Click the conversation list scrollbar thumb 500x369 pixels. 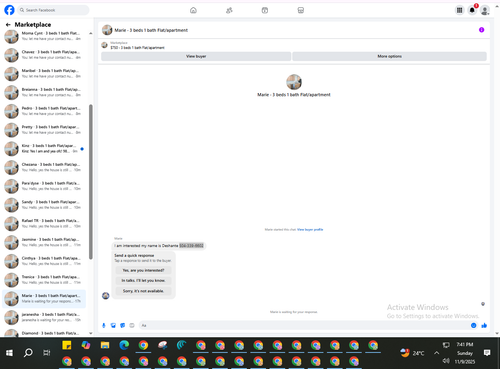[x=90, y=182]
